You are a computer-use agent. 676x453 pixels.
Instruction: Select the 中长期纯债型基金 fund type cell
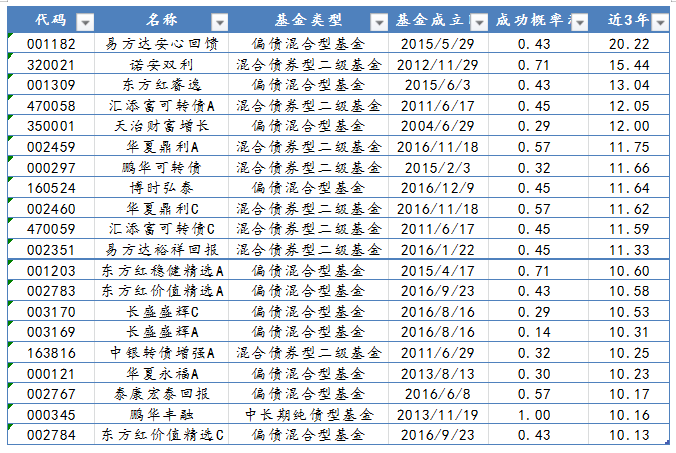coord(308,415)
